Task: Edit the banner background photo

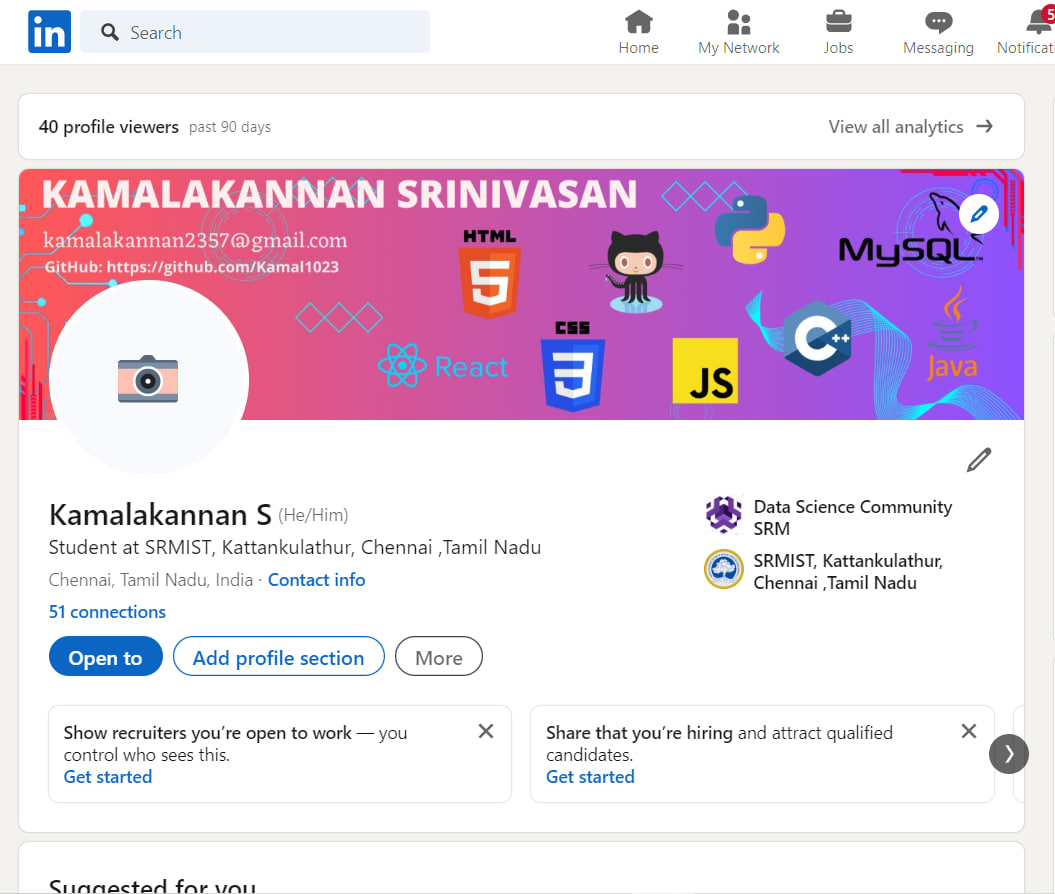Action: click(x=978, y=215)
